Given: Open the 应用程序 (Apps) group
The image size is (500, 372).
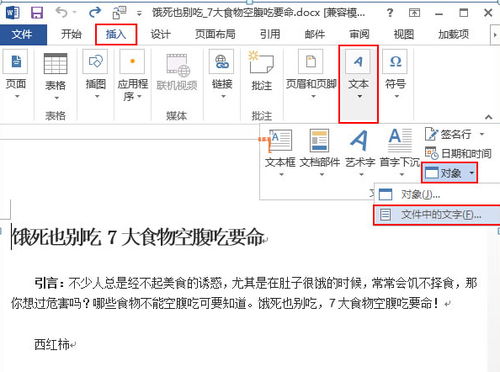Looking at the screenshot, I should [x=132, y=75].
